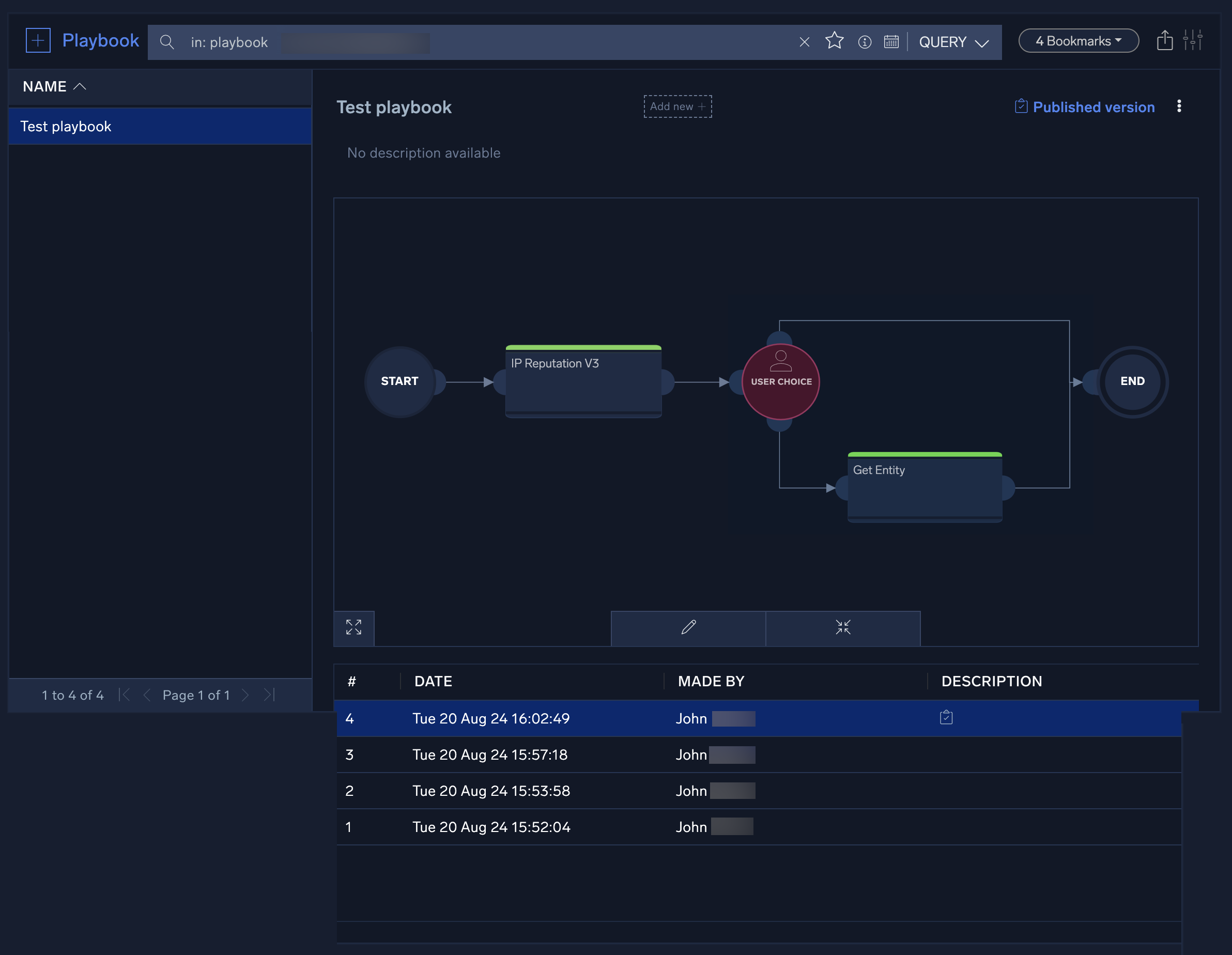Click the info icon next to search bar
The height and width of the screenshot is (955, 1232).
tap(864, 42)
